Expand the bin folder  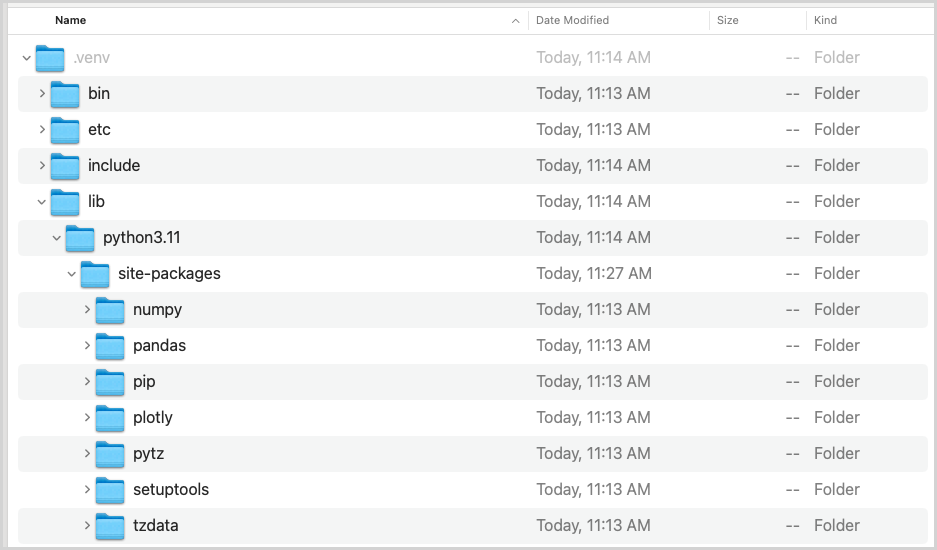coord(42,93)
